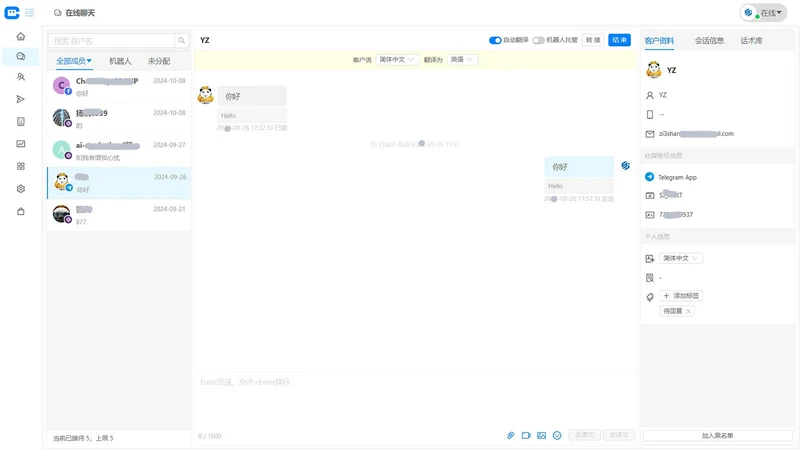The width and height of the screenshot is (800, 450).
Task: Click the 加入黑名单 button
Action: [x=717, y=435]
